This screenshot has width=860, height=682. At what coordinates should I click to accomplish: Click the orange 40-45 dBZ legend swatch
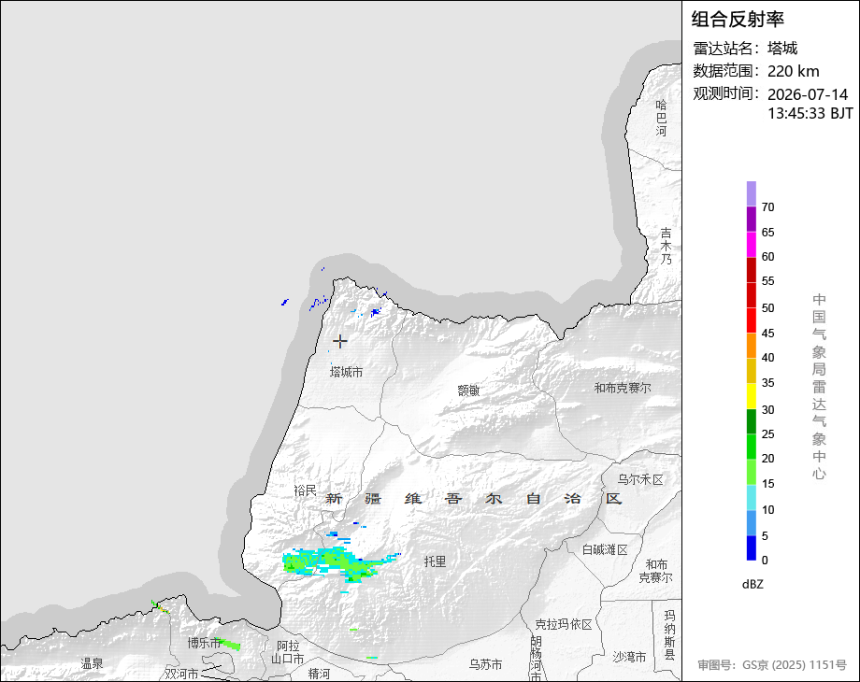[x=751, y=346]
